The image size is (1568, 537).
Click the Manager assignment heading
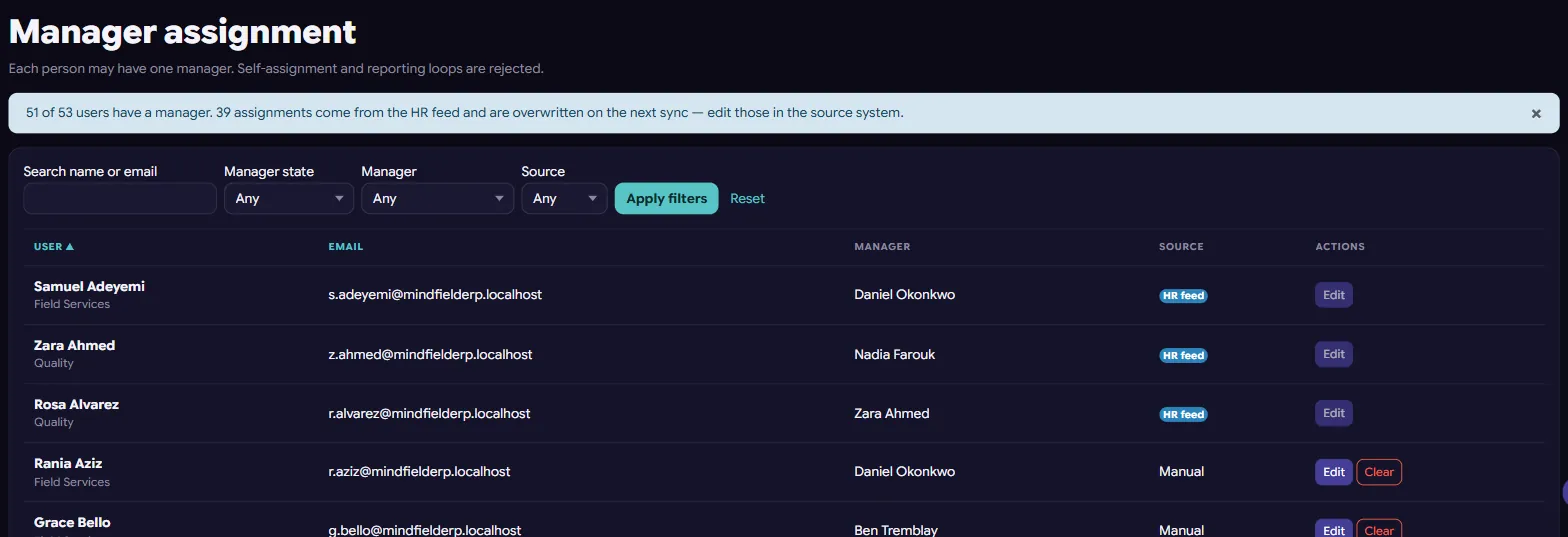[x=182, y=32]
